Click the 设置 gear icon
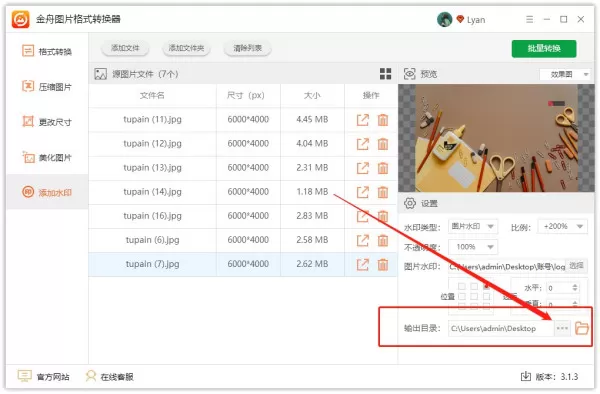 tap(409, 203)
